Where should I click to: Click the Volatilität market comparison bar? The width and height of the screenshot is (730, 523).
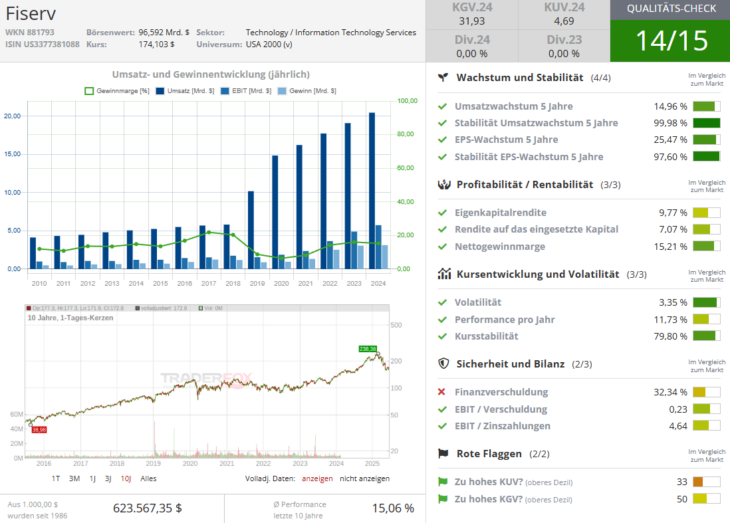[x=706, y=302]
